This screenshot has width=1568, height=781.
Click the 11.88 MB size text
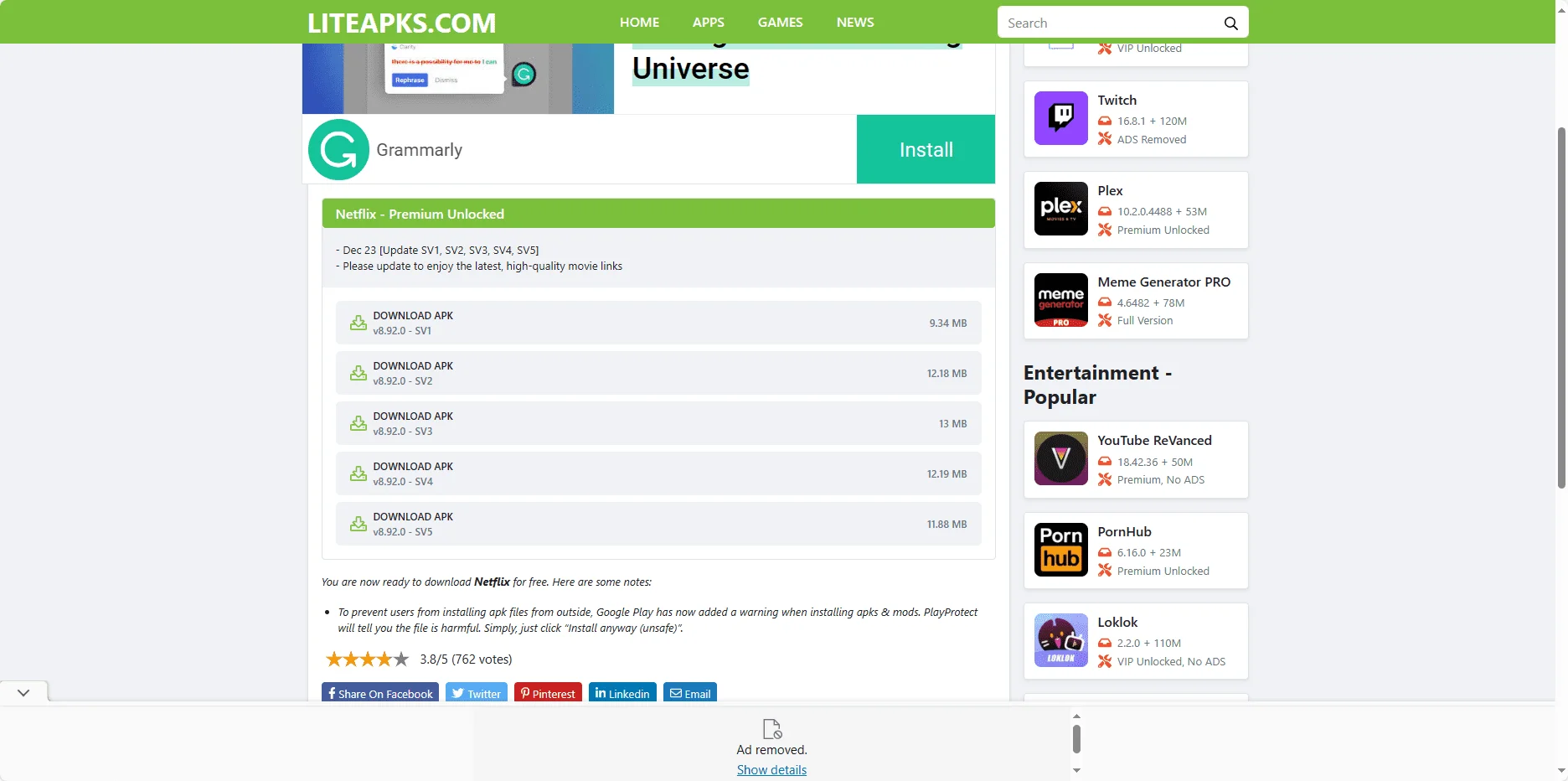click(x=946, y=525)
